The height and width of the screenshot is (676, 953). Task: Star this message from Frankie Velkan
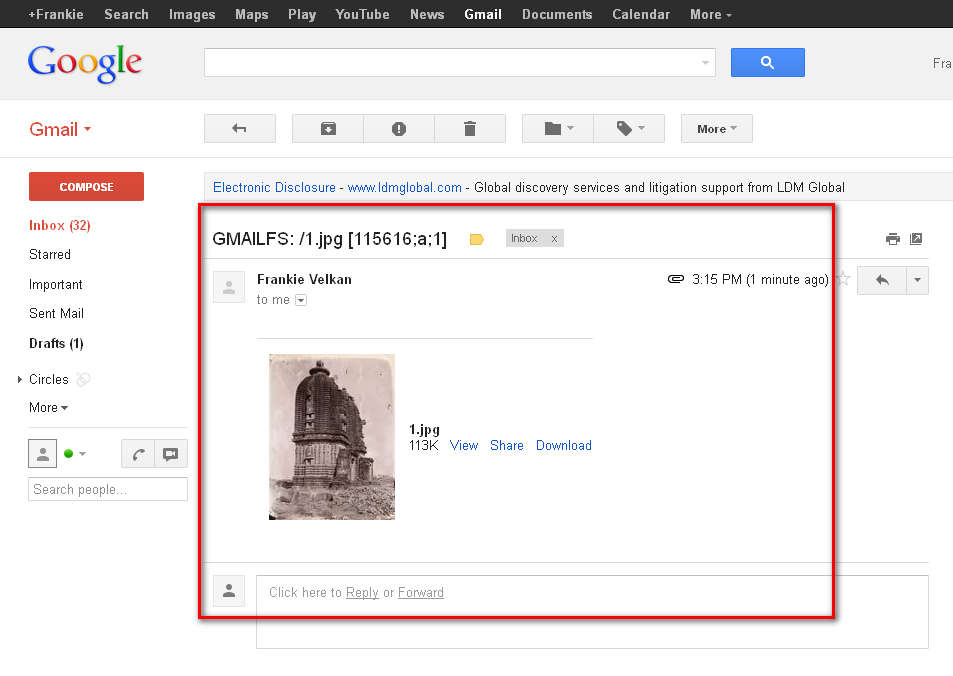[x=843, y=279]
